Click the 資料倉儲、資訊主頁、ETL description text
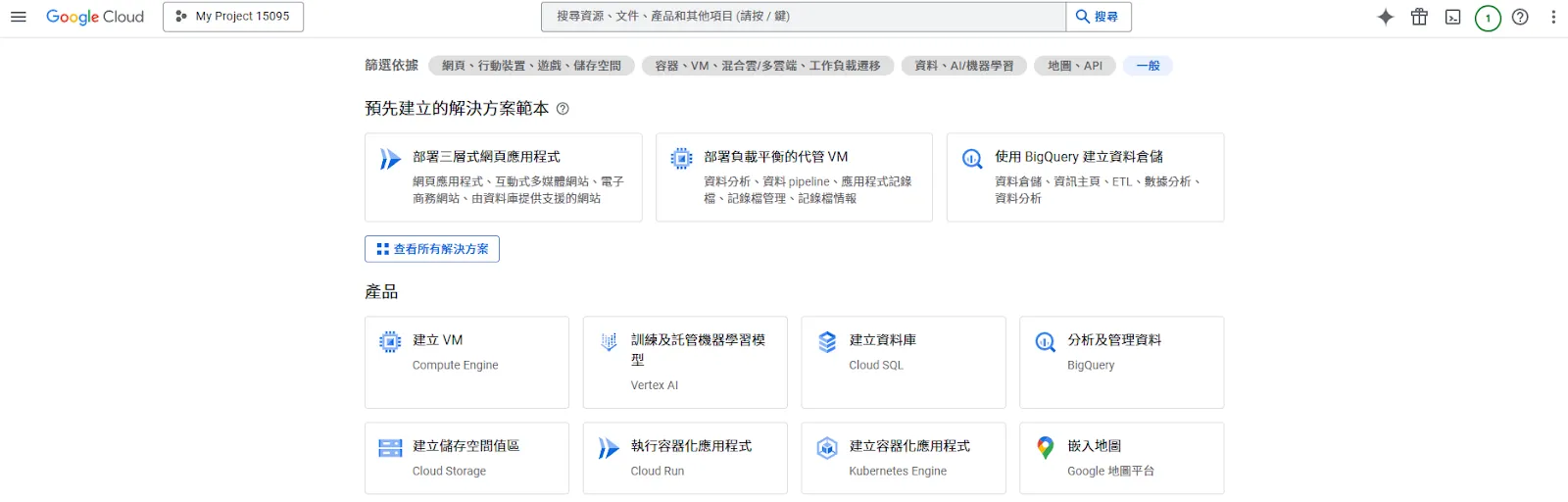The image size is (1568, 502). pyautogui.click(x=1098, y=189)
